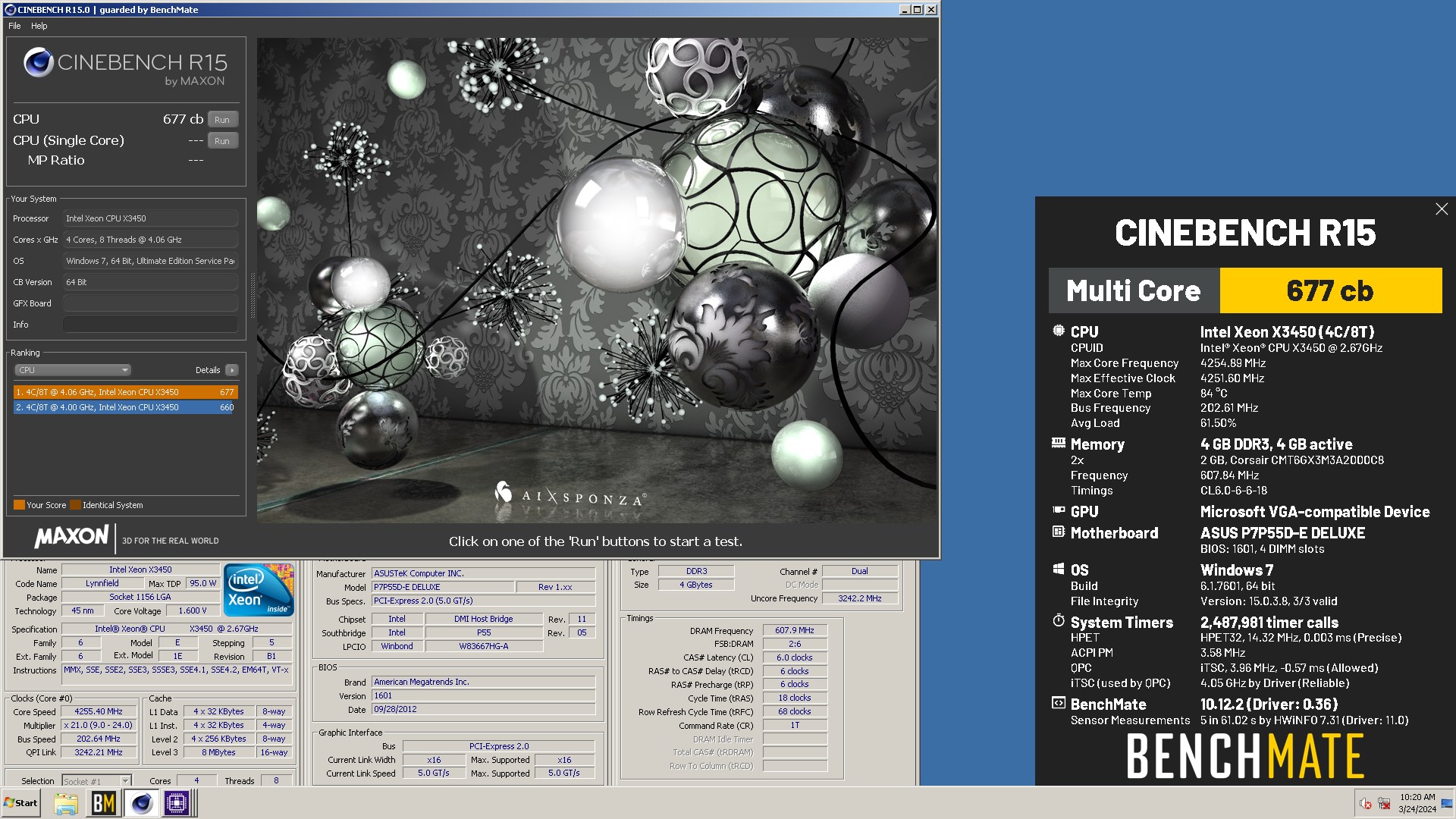Click the network disconnected tray icon
1456x819 pixels.
click(x=1384, y=804)
